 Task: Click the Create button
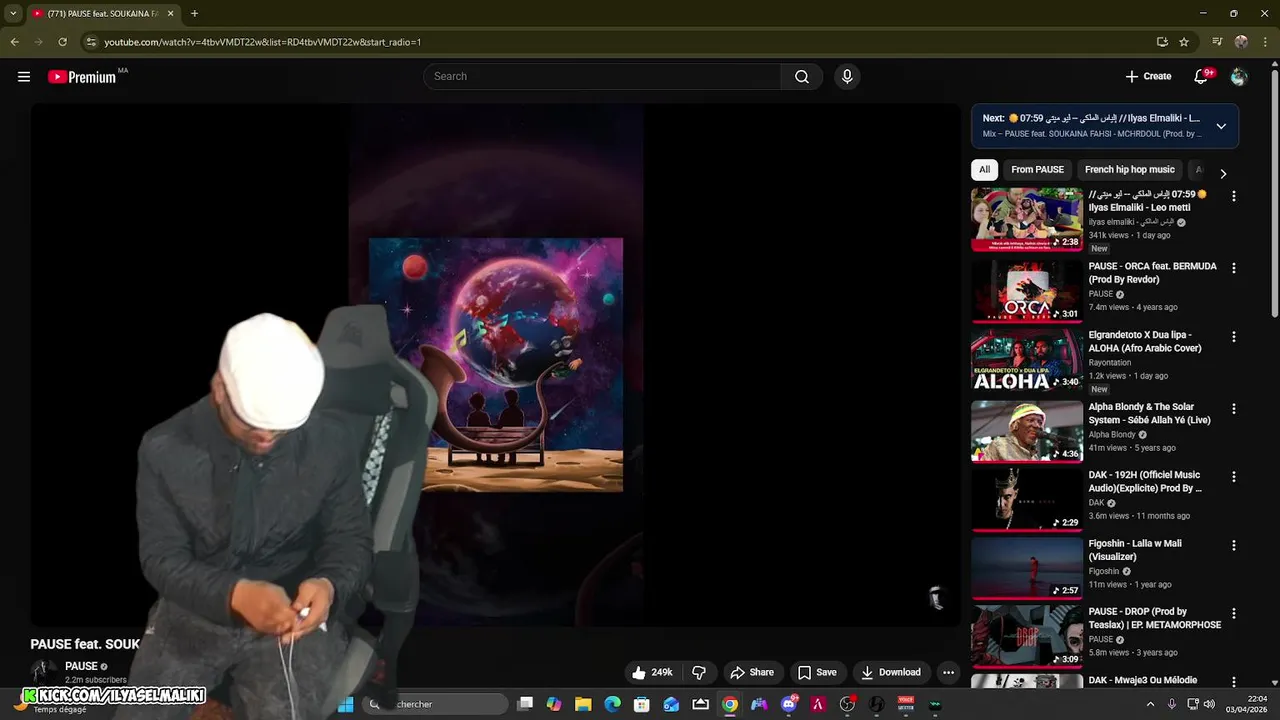tap(1148, 77)
